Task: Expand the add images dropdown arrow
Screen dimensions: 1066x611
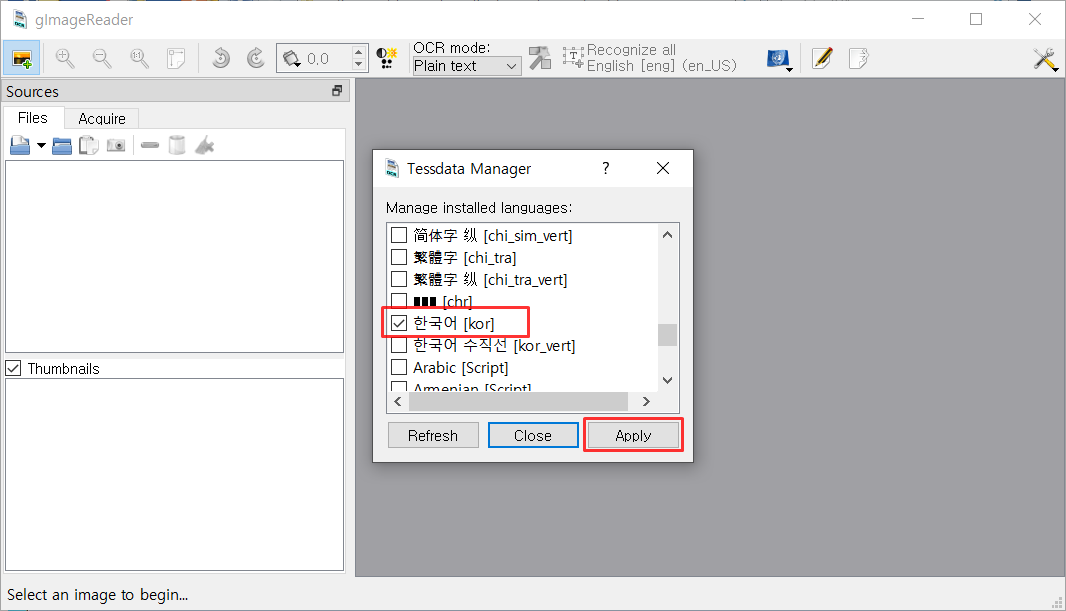Action: tap(41, 145)
